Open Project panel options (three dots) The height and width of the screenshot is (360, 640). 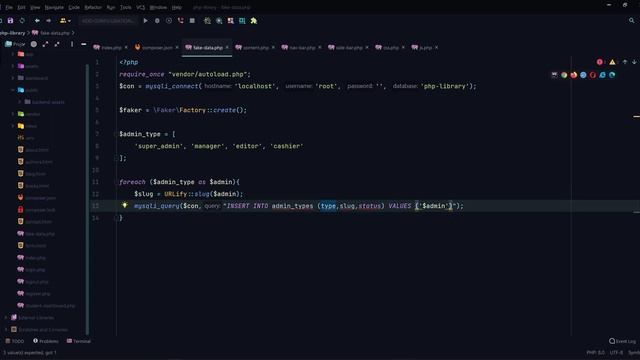pyautogui.click(x=72, y=44)
